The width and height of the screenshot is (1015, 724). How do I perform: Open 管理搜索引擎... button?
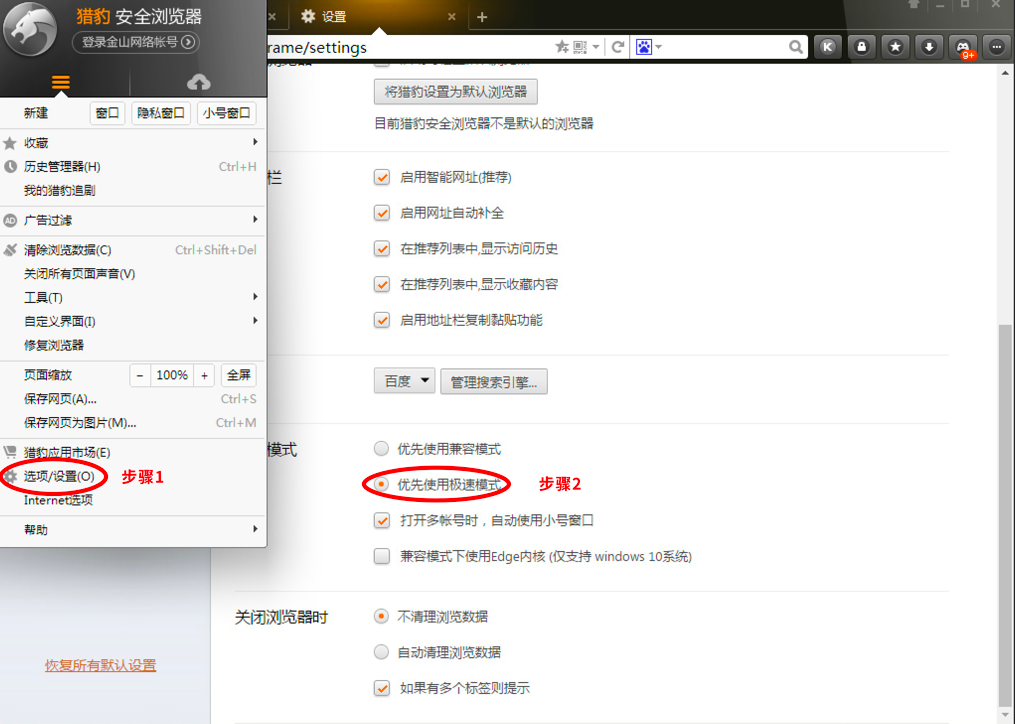pos(494,382)
